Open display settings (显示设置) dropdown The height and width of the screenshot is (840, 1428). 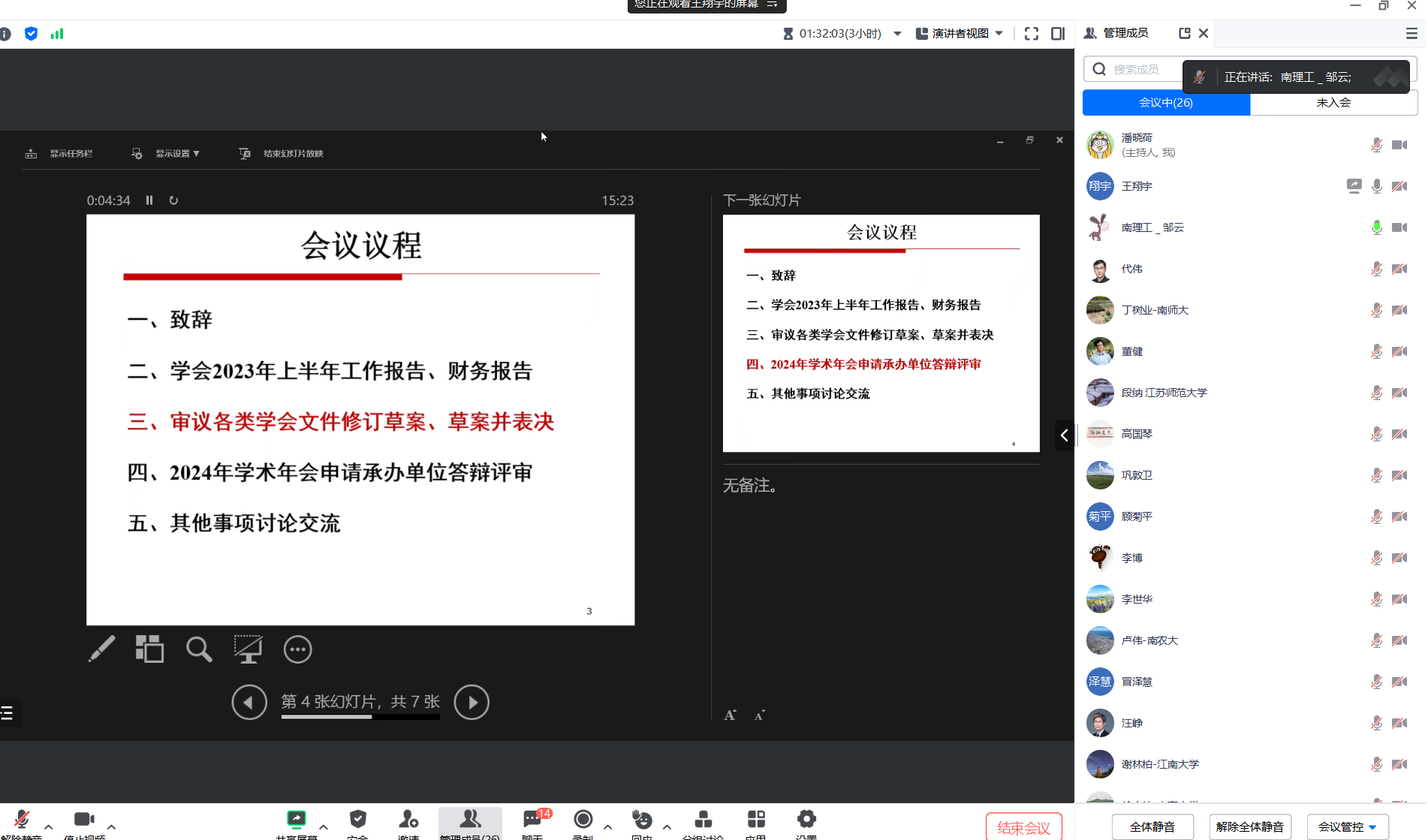tap(166, 153)
